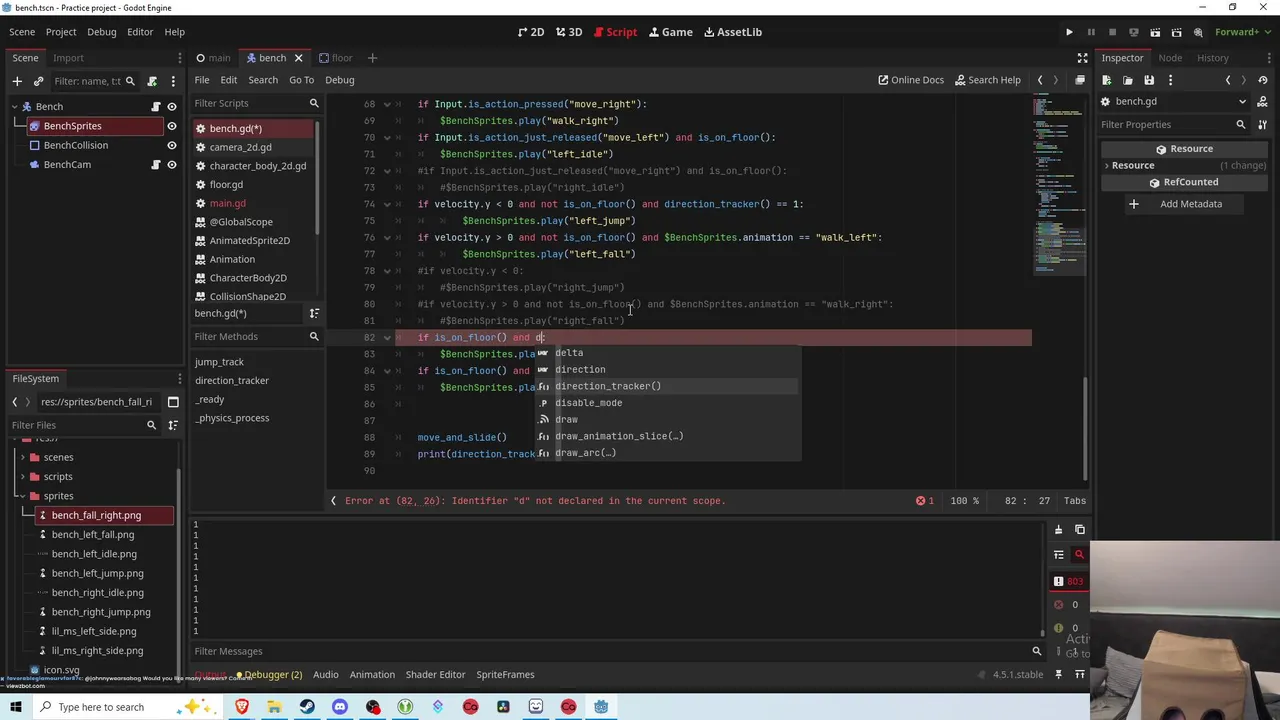Switch to the Node tab

[1170, 58]
